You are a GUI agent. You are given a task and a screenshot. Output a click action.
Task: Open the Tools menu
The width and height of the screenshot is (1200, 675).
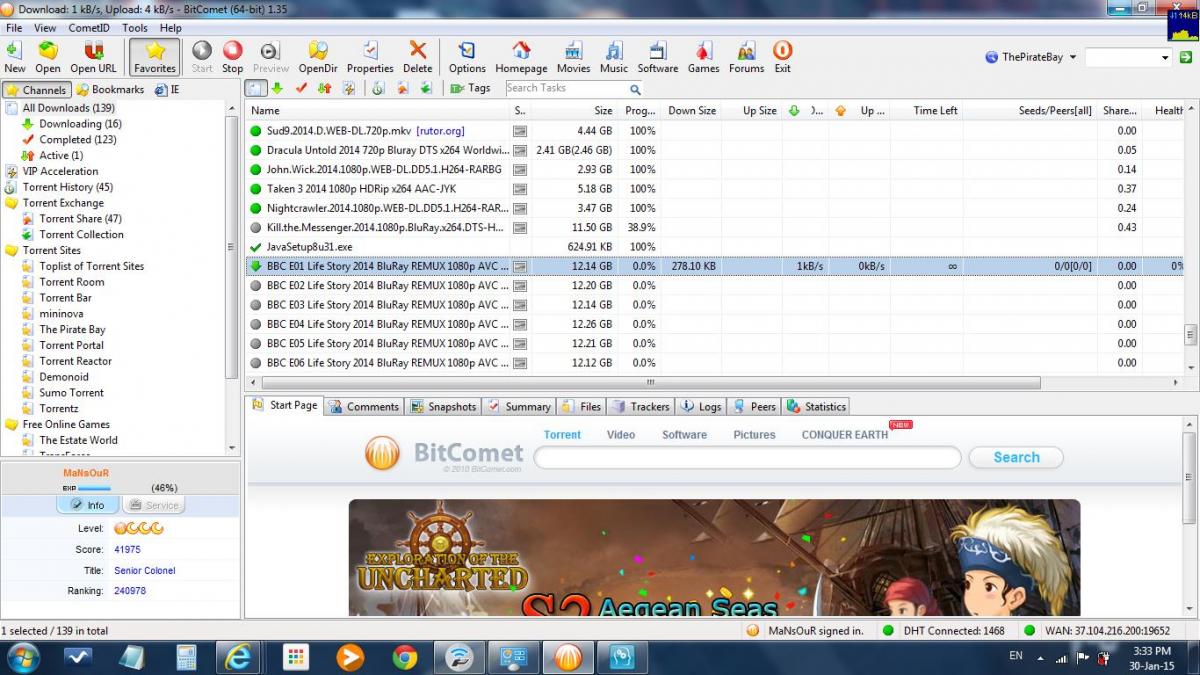135,28
